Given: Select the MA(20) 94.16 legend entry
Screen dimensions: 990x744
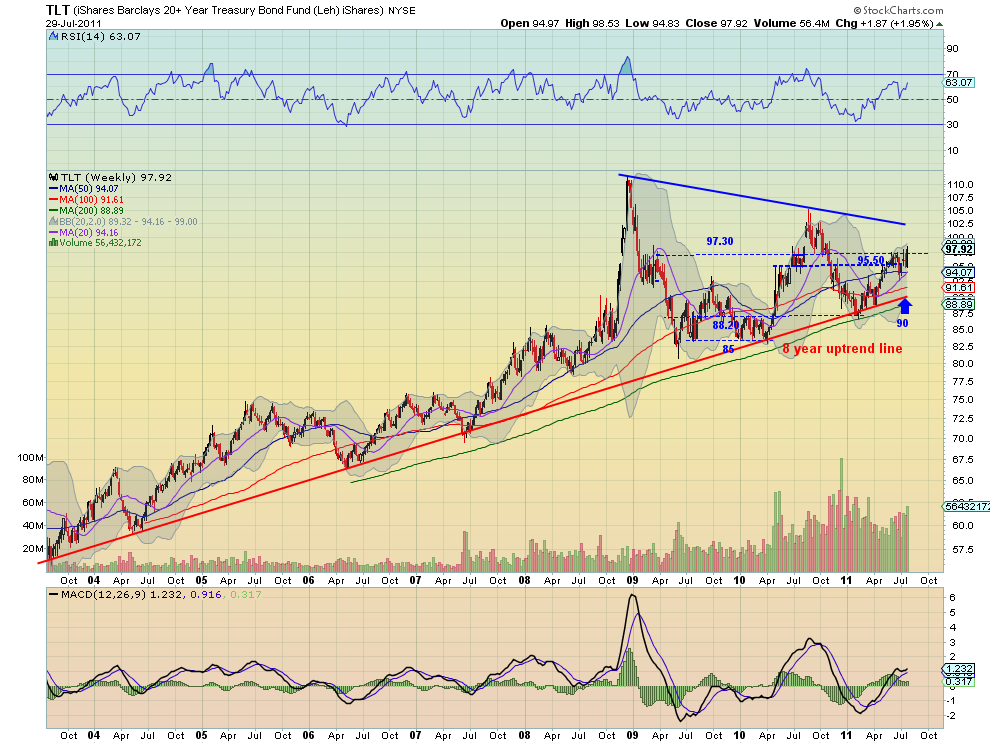Looking at the screenshot, I should tap(88, 232).
